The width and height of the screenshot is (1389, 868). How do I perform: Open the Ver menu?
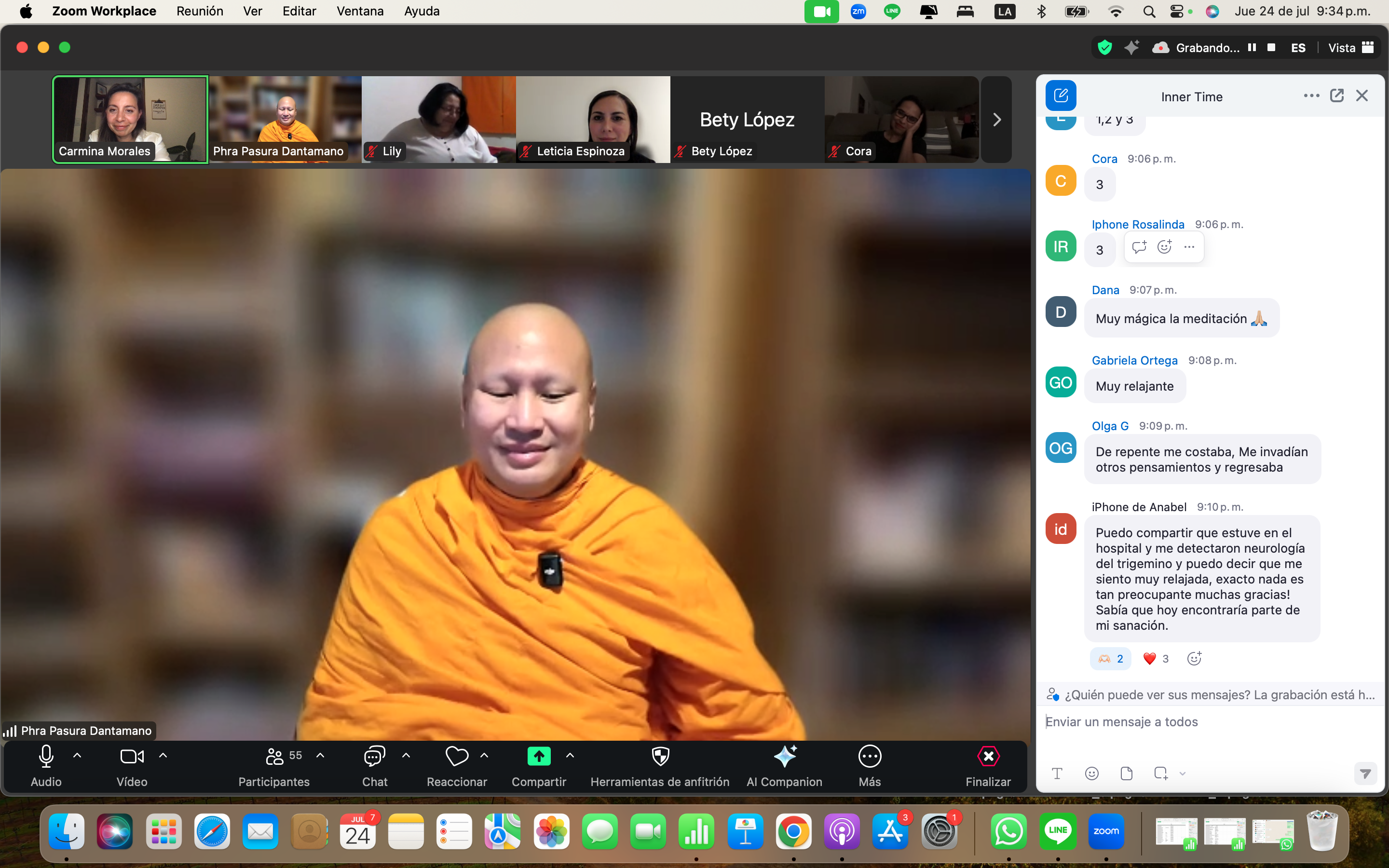click(253, 12)
